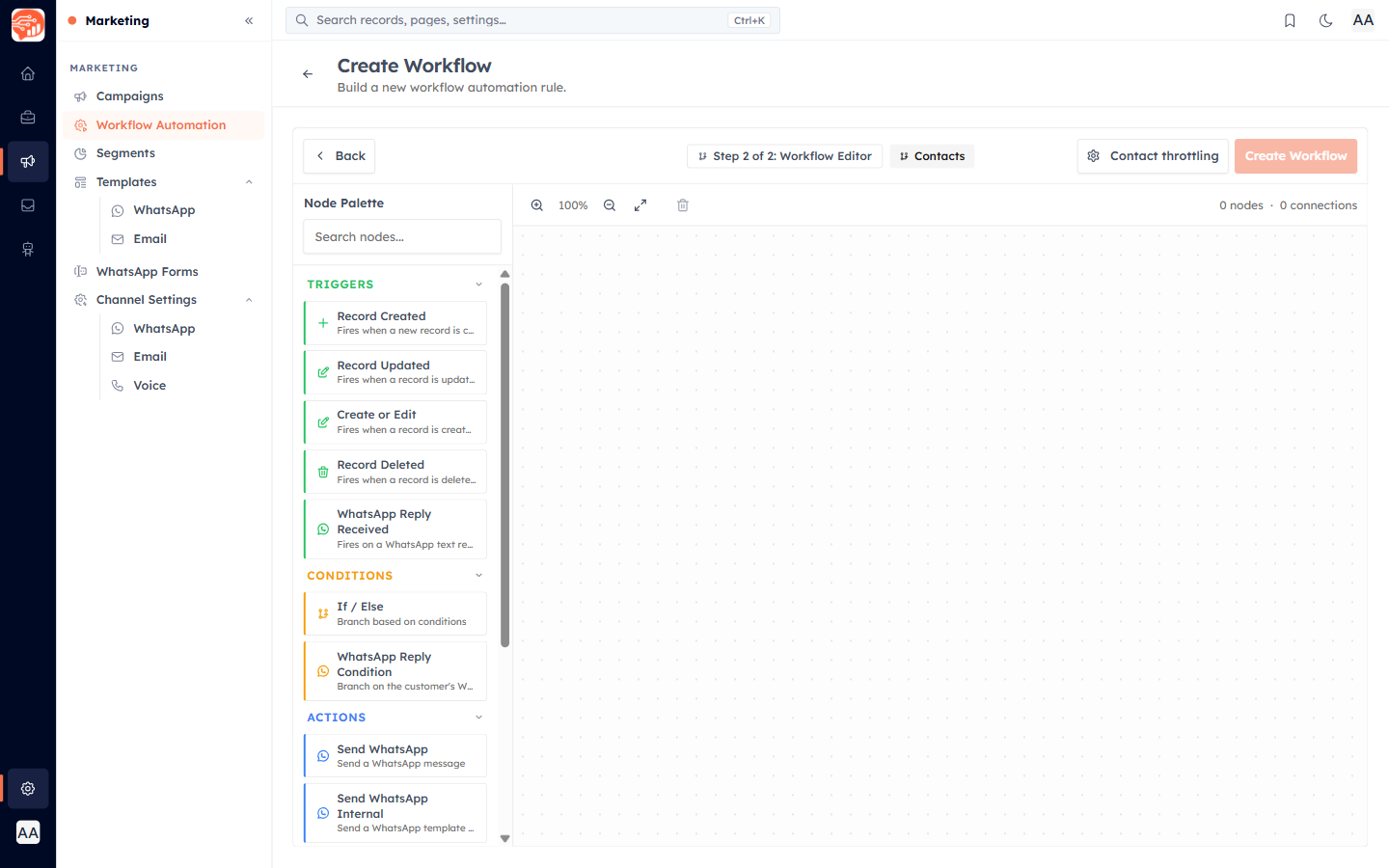This screenshot has height=868, width=1389.
Task: Open the briefcase icon in left rail
Action: click(28, 118)
